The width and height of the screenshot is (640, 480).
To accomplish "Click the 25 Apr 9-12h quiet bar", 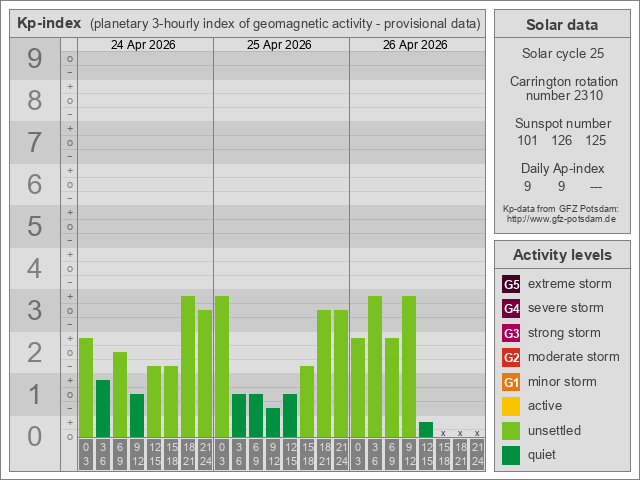I will pyautogui.click(x=273, y=422).
